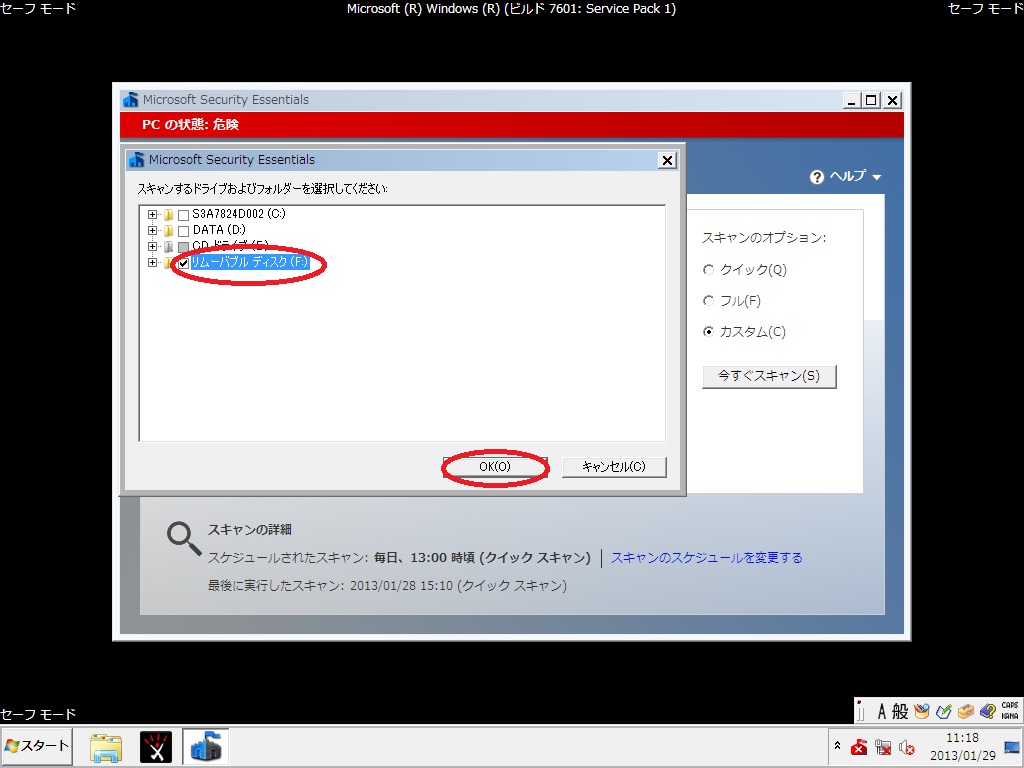1024x768 pixels.
Task: Click the Security Essentials main window title icon
Action: (131, 100)
